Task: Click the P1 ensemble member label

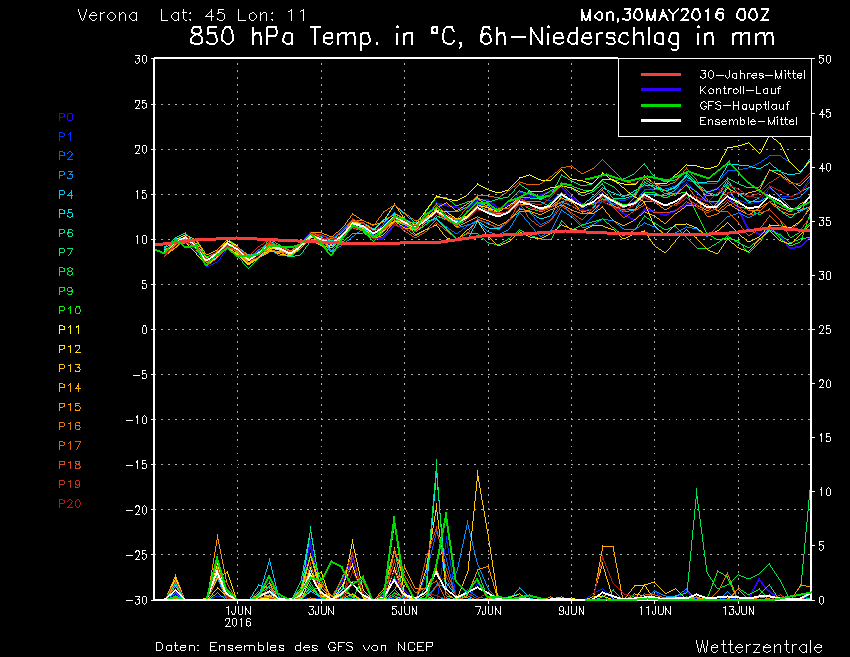Action: pyautogui.click(x=65, y=137)
